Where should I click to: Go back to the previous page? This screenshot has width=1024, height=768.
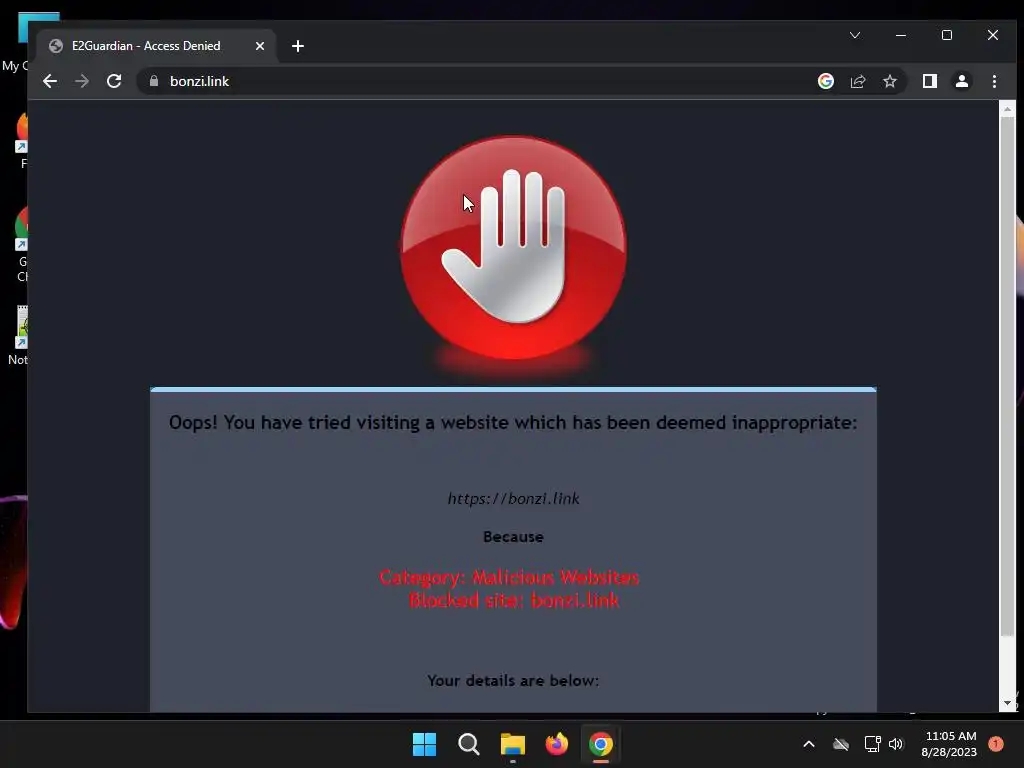click(50, 81)
